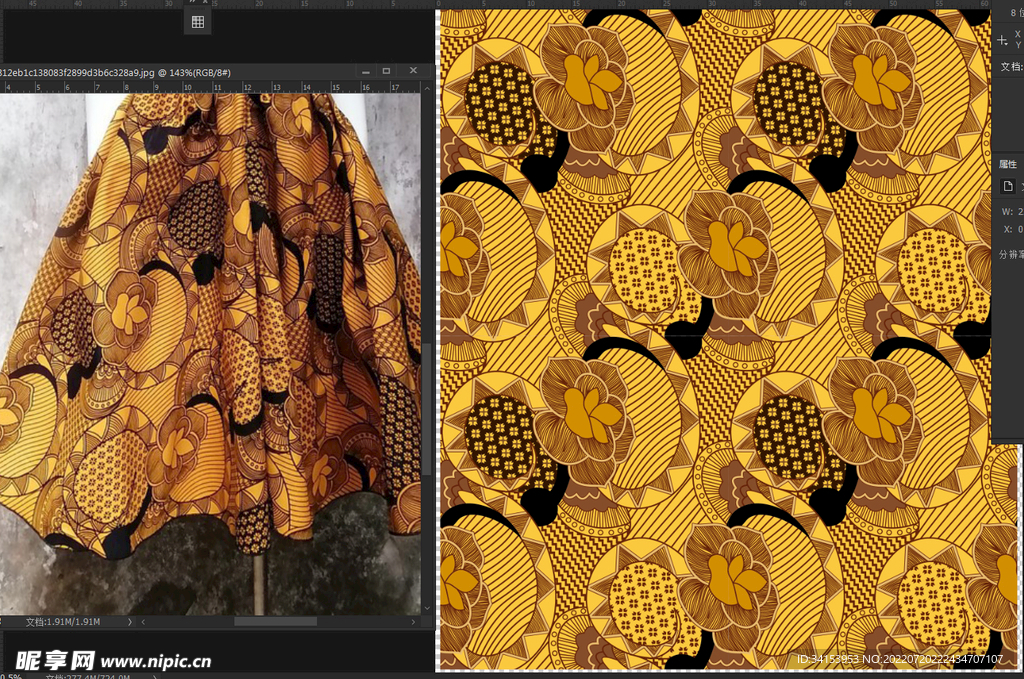
Task: Click the document title showing 143%(RGB/8#)
Action: pyautogui.click(x=115, y=72)
